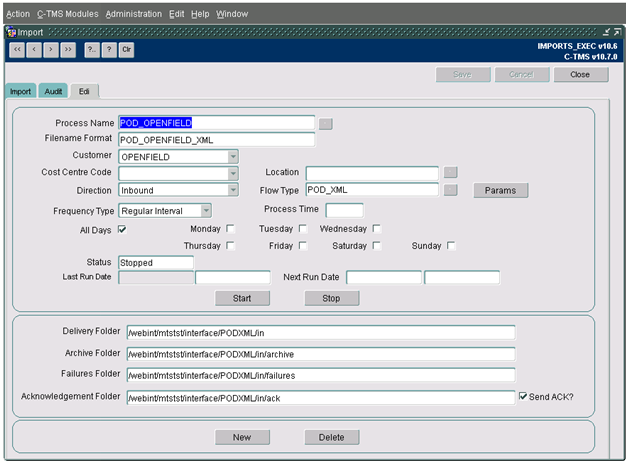Click the Delete button
This screenshot has height=463, width=626.
[x=332, y=437]
